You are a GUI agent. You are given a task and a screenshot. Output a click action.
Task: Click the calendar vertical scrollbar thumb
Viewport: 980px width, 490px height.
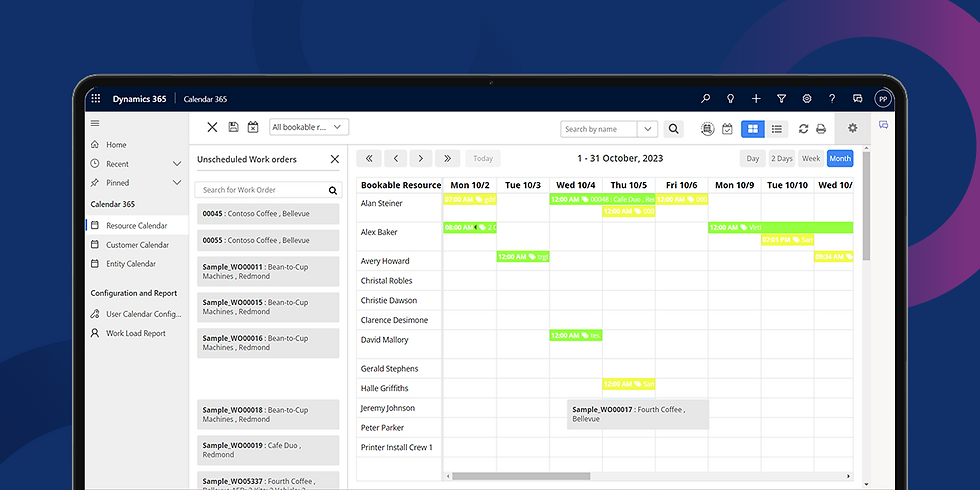(866, 206)
